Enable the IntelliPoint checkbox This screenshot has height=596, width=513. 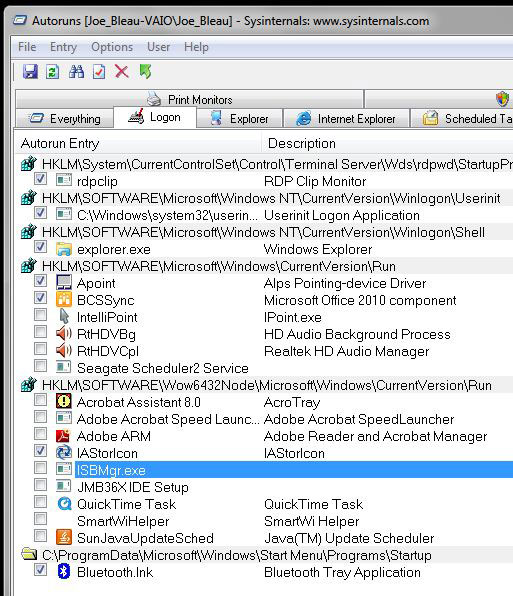tap(40, 315)
